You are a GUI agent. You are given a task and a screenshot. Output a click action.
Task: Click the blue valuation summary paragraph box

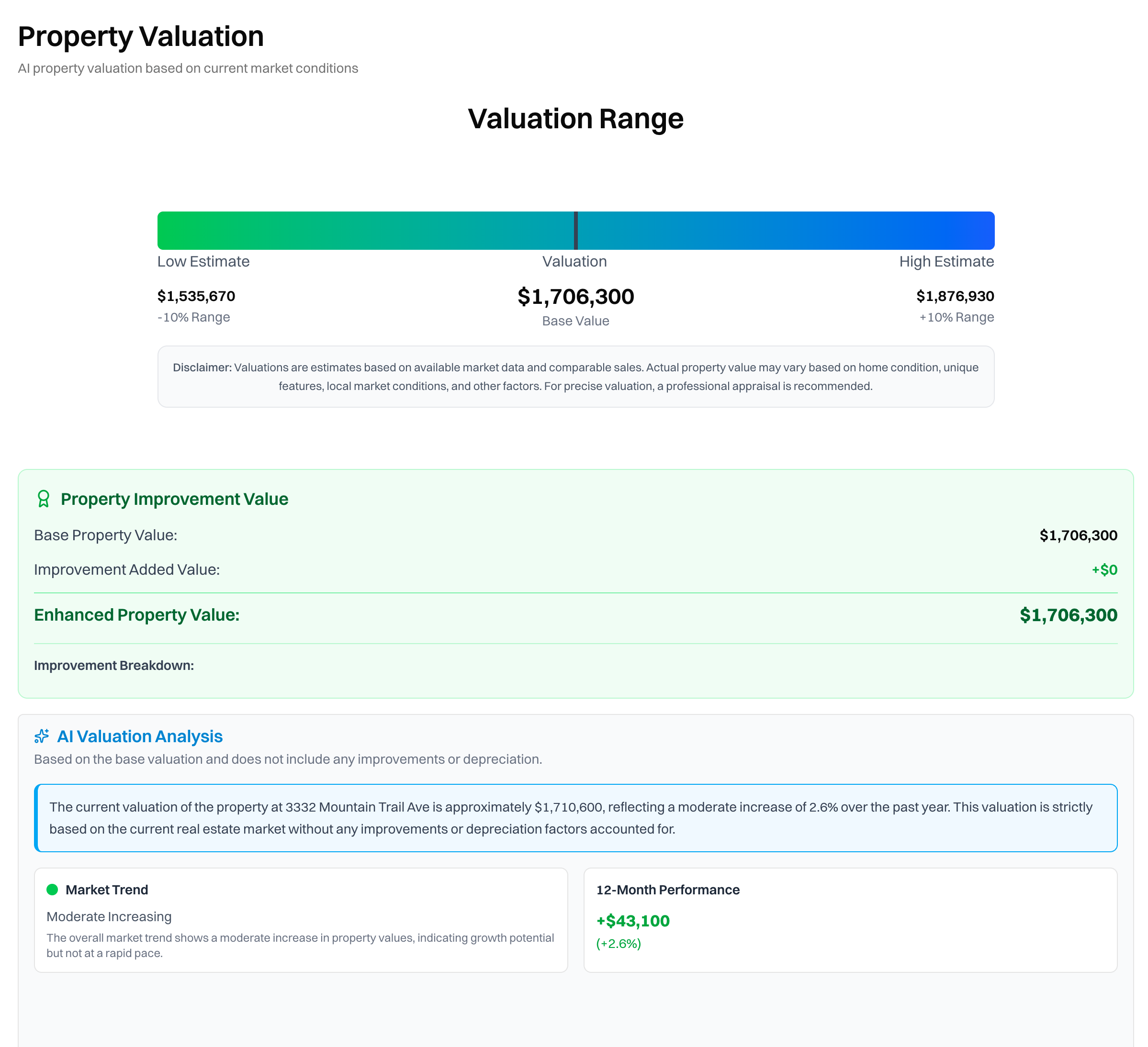point(575,818)
